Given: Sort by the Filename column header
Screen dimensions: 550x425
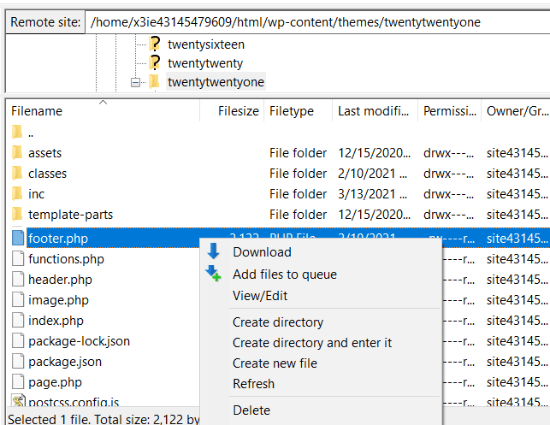Looking at the screenshot, I should tap(37, 111).
